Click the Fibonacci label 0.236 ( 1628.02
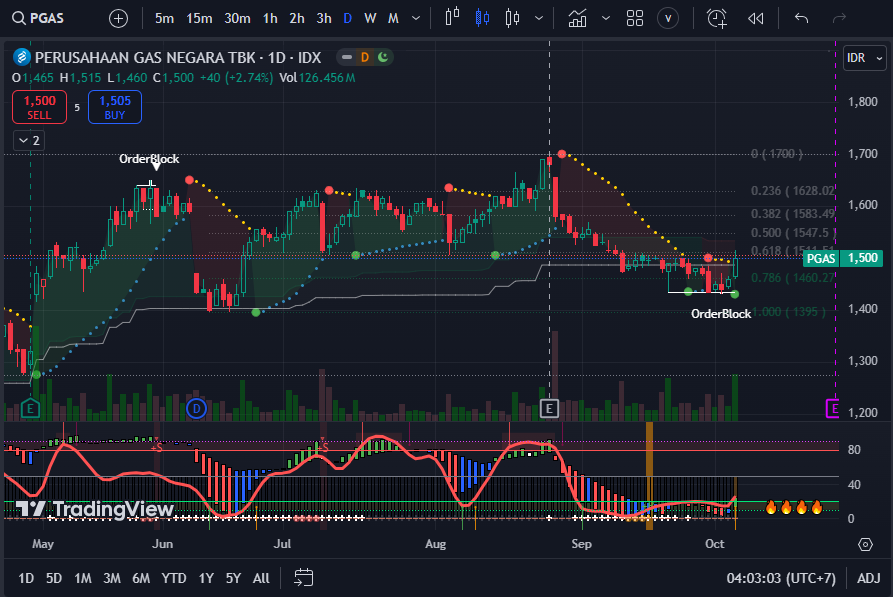 point(793,191)
